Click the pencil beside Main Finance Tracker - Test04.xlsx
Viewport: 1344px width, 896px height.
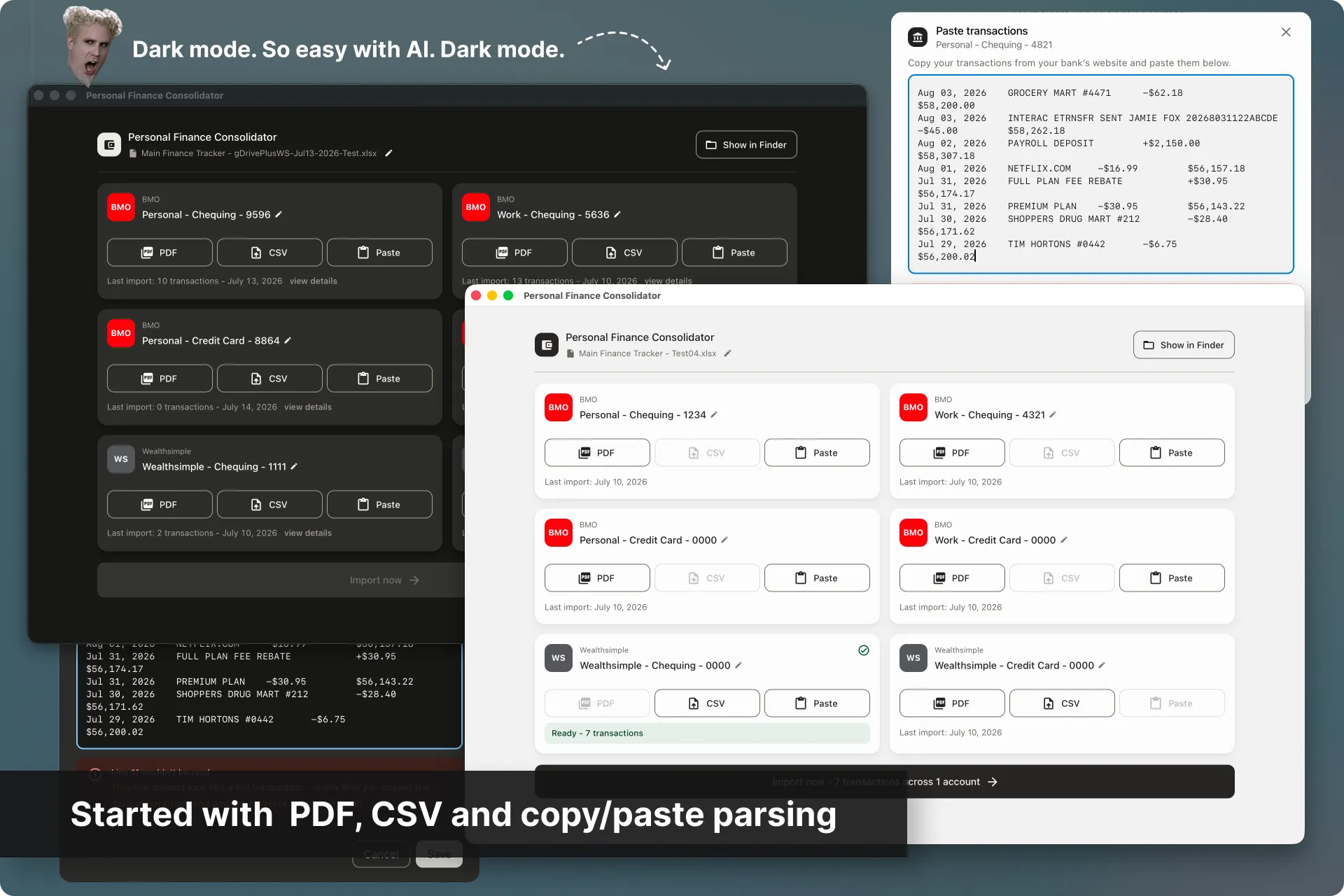pyautogui.click(x=727, y=353)
